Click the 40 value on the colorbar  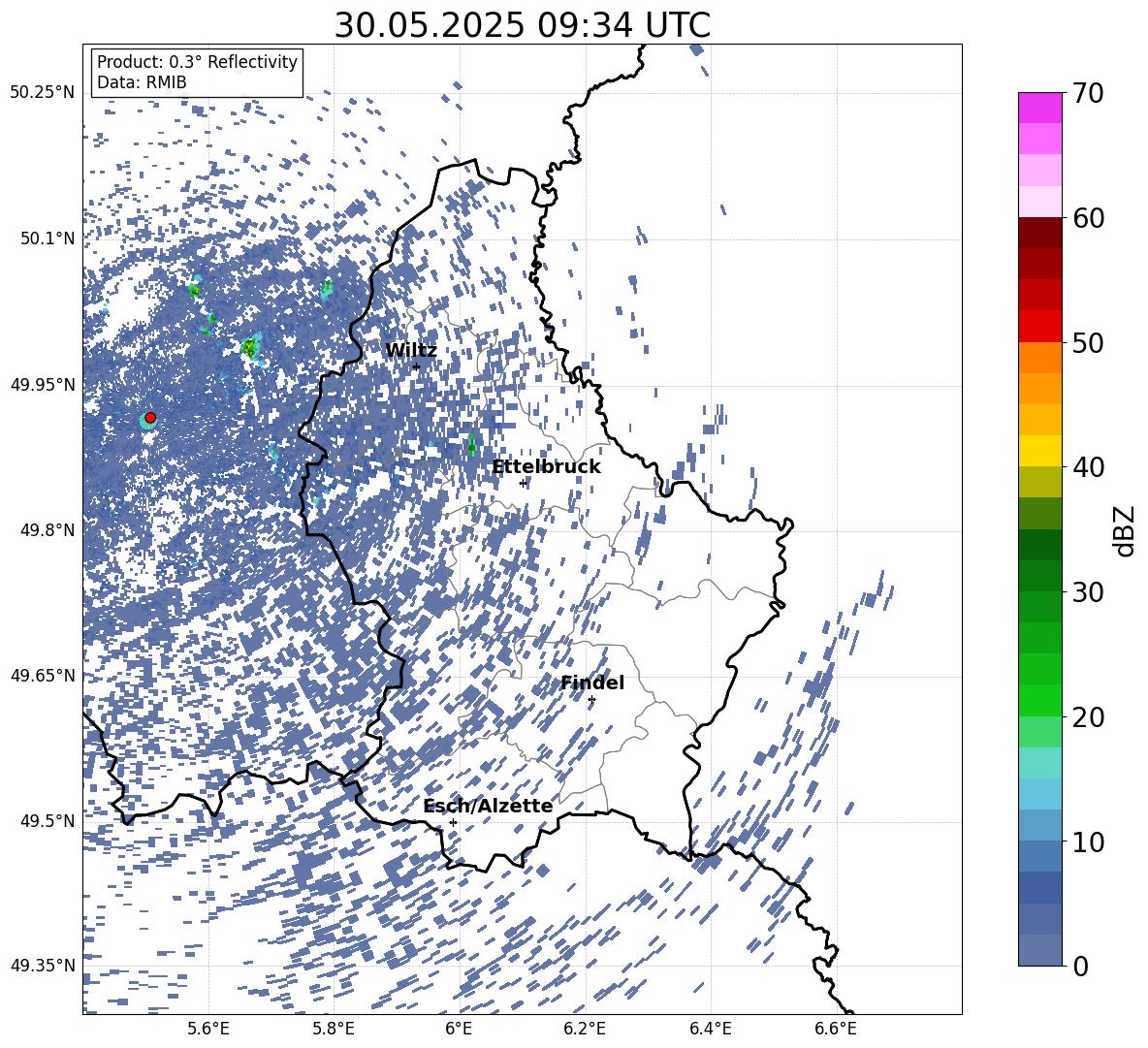click(x=1088, y=467)
